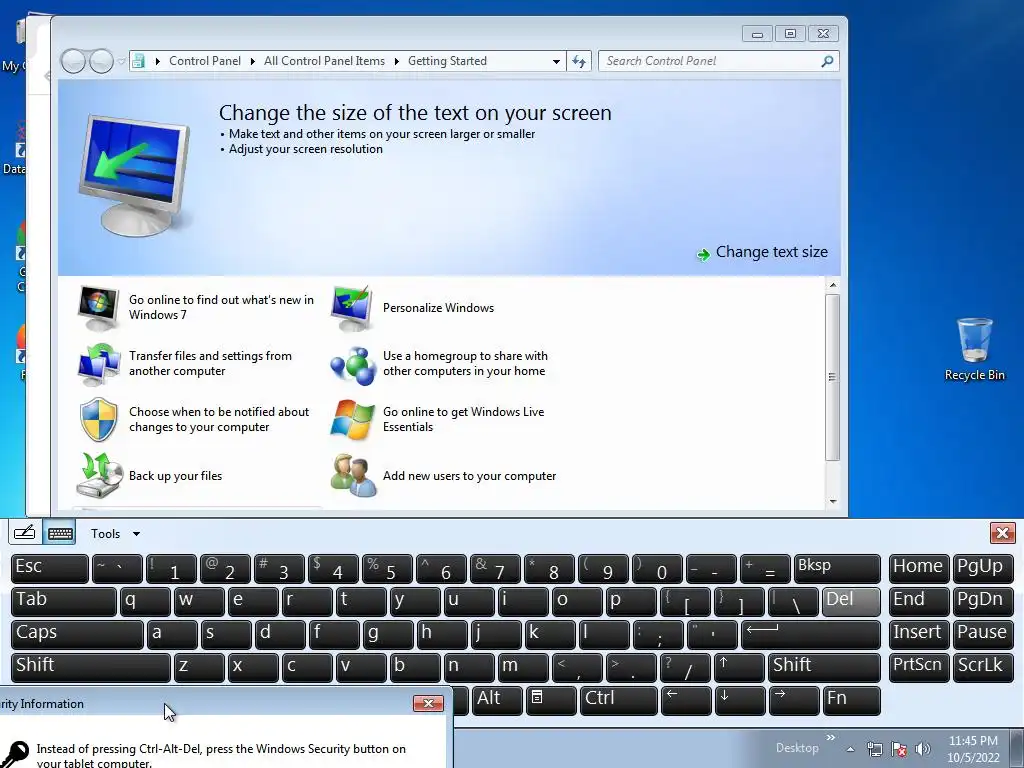Tap the Del key on keyboard
The image size is (1024, 768).
point(851,601)
